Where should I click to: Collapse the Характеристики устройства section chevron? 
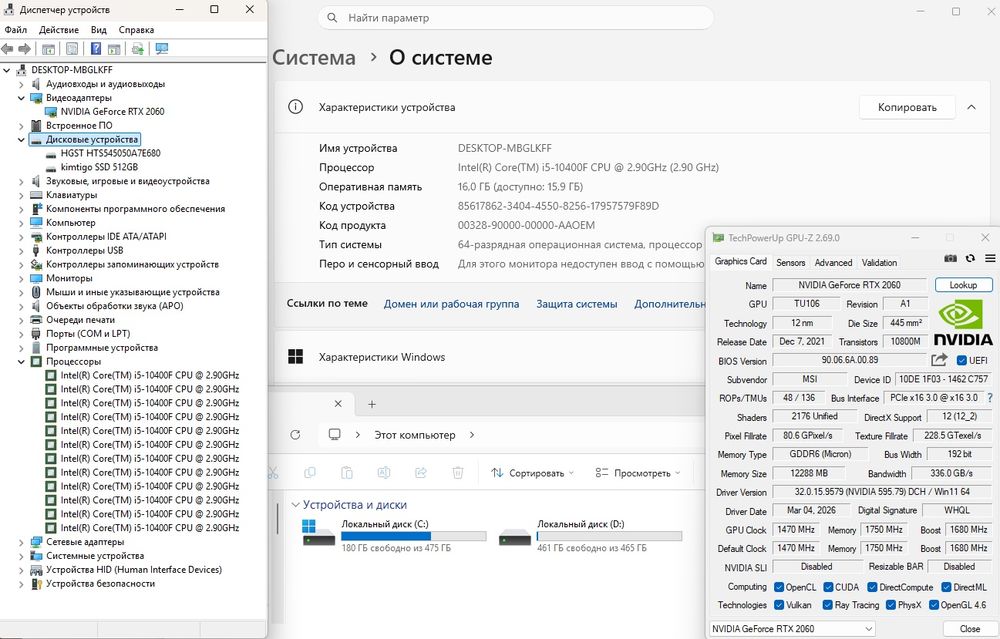(x=971, y=107)
